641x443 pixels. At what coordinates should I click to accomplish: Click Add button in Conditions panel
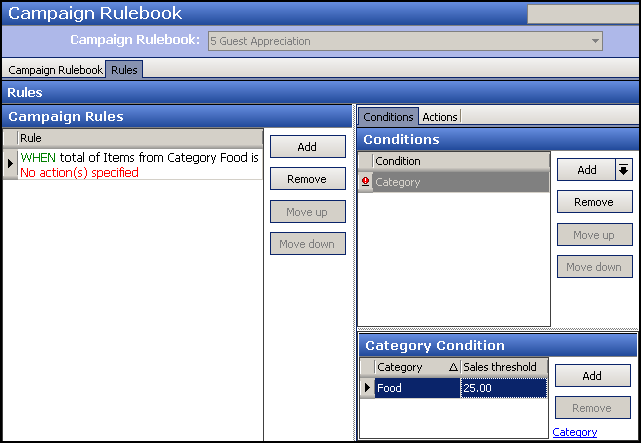587,170
